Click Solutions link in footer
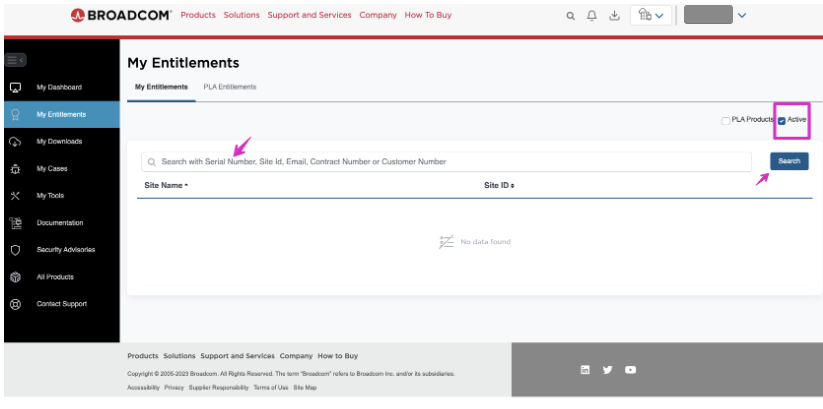Viewport: 823px width, 409px height. [x=179, y=356]
